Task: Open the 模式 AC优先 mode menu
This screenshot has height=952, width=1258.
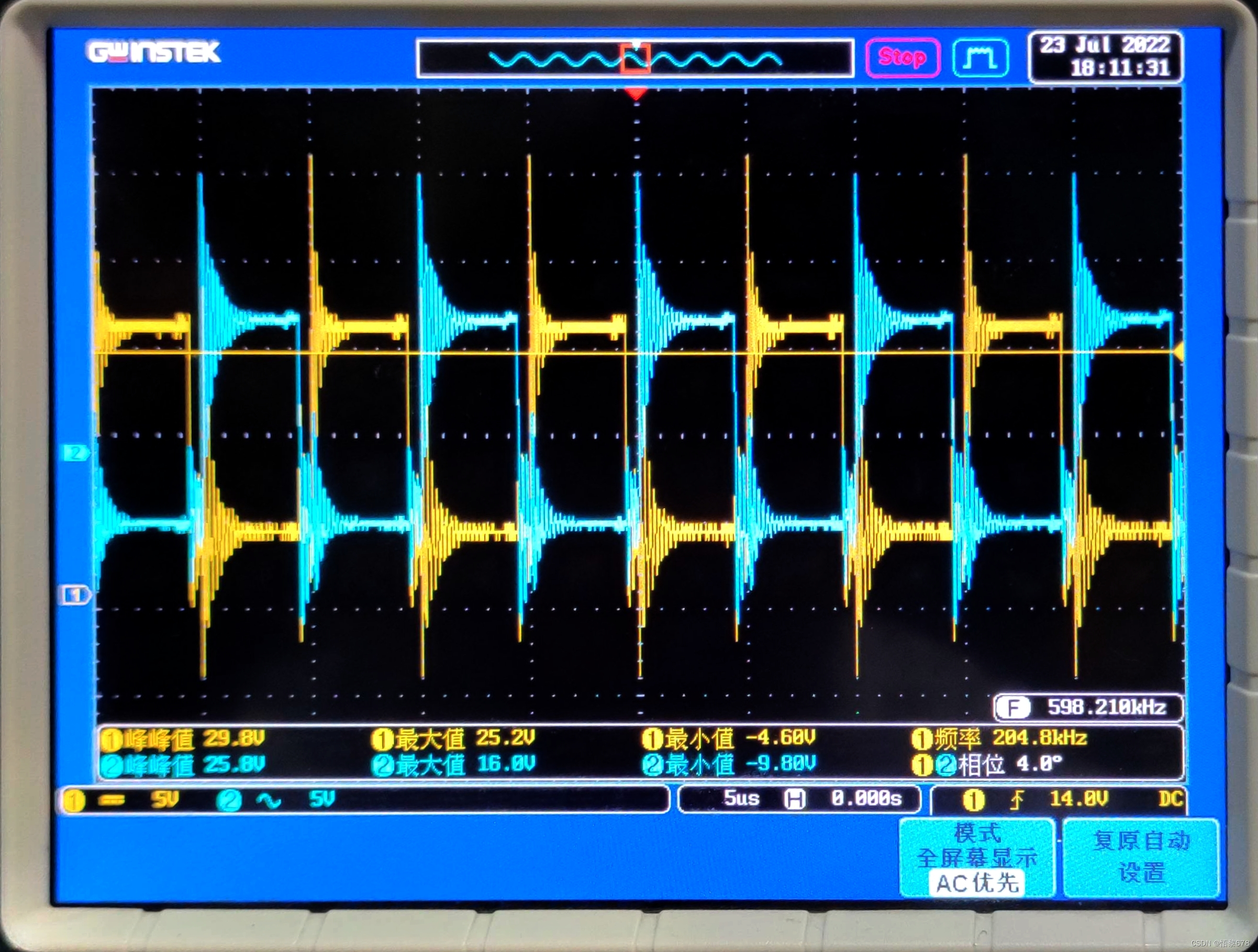Action: (x=977, y=858)
